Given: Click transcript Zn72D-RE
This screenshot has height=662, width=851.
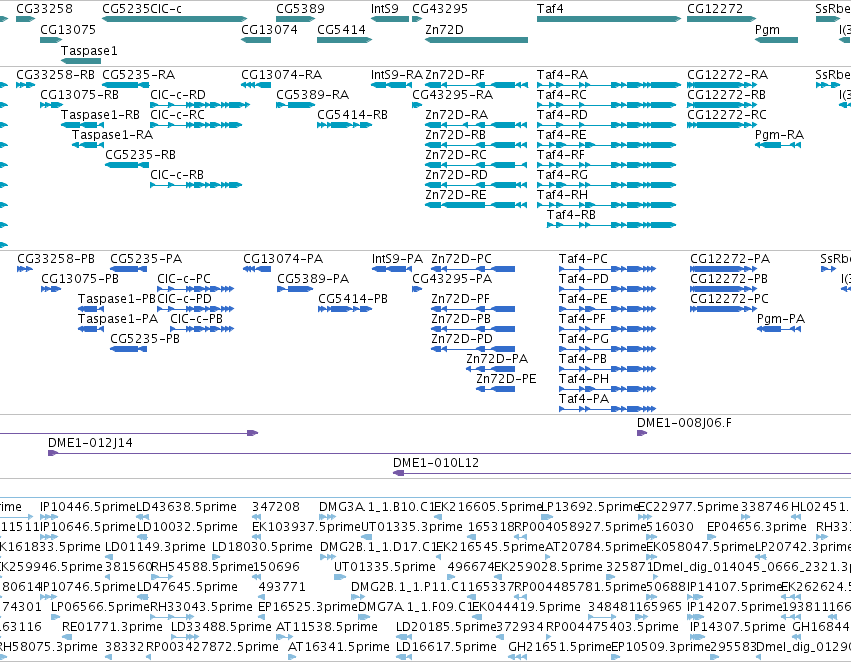Looking at the screenshot, I should [x=455, y=195].
